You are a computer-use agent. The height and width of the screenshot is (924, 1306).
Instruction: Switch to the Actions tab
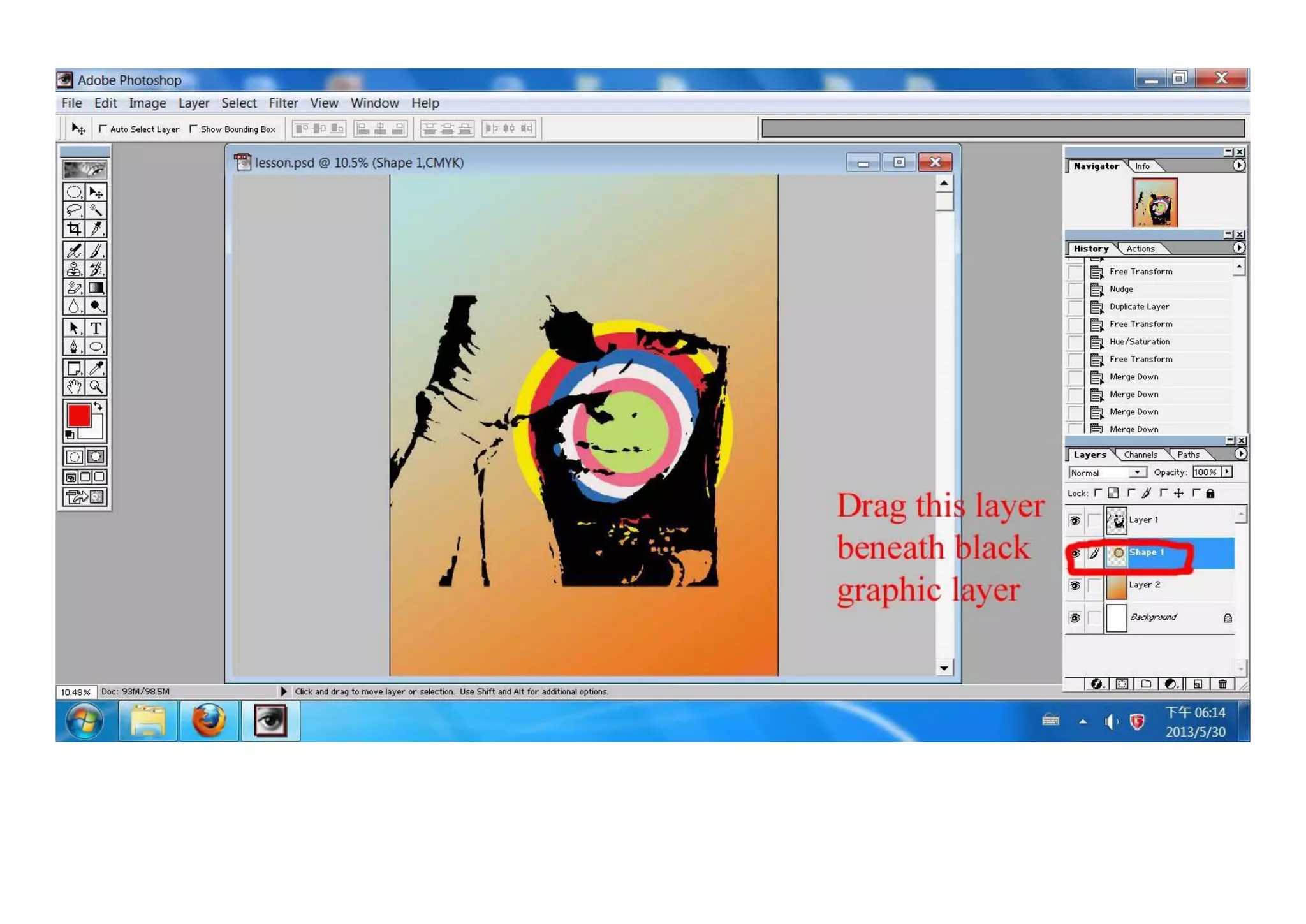[x=1140, y=249]
